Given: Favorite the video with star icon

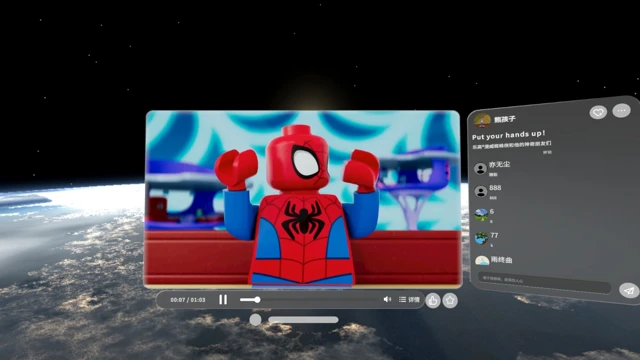Looking at the screenshot, I should (x=450, y=301).
